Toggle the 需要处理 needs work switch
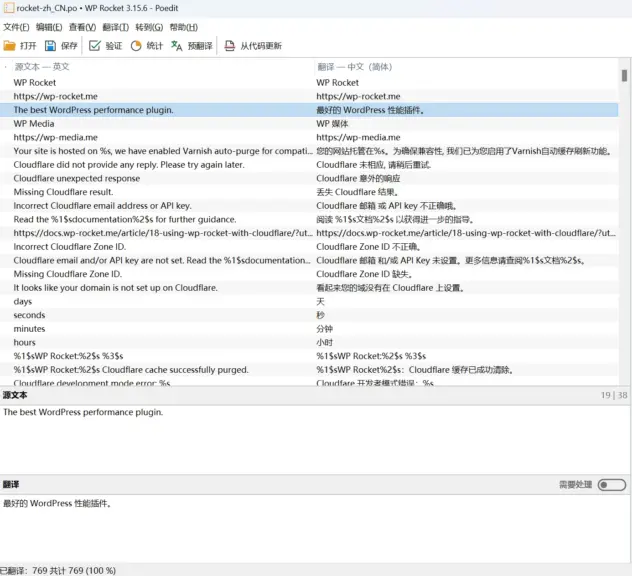The height and width of the screenshot is (576, 632). [612, 485]
